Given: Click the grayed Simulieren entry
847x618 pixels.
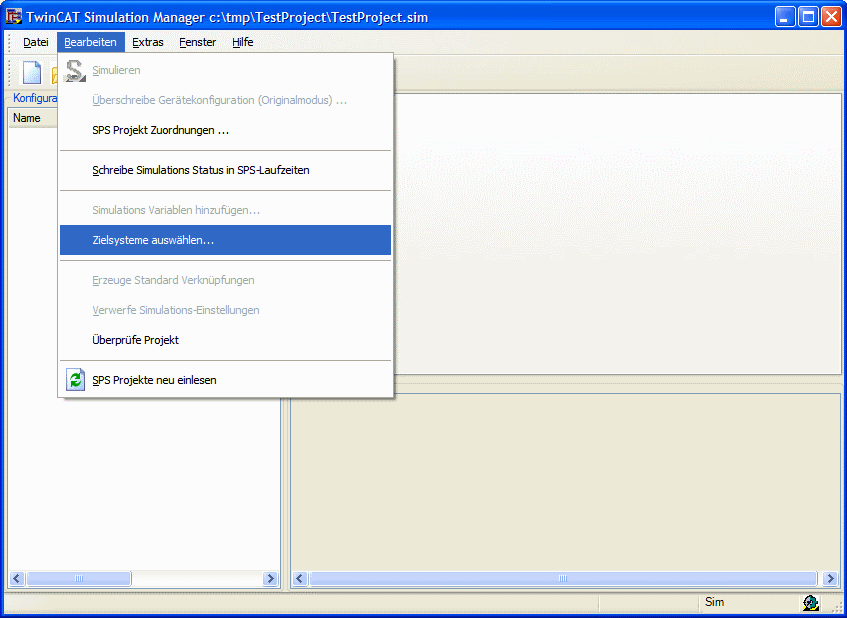Looking at the screenshot, I should [x=225, y=70].
